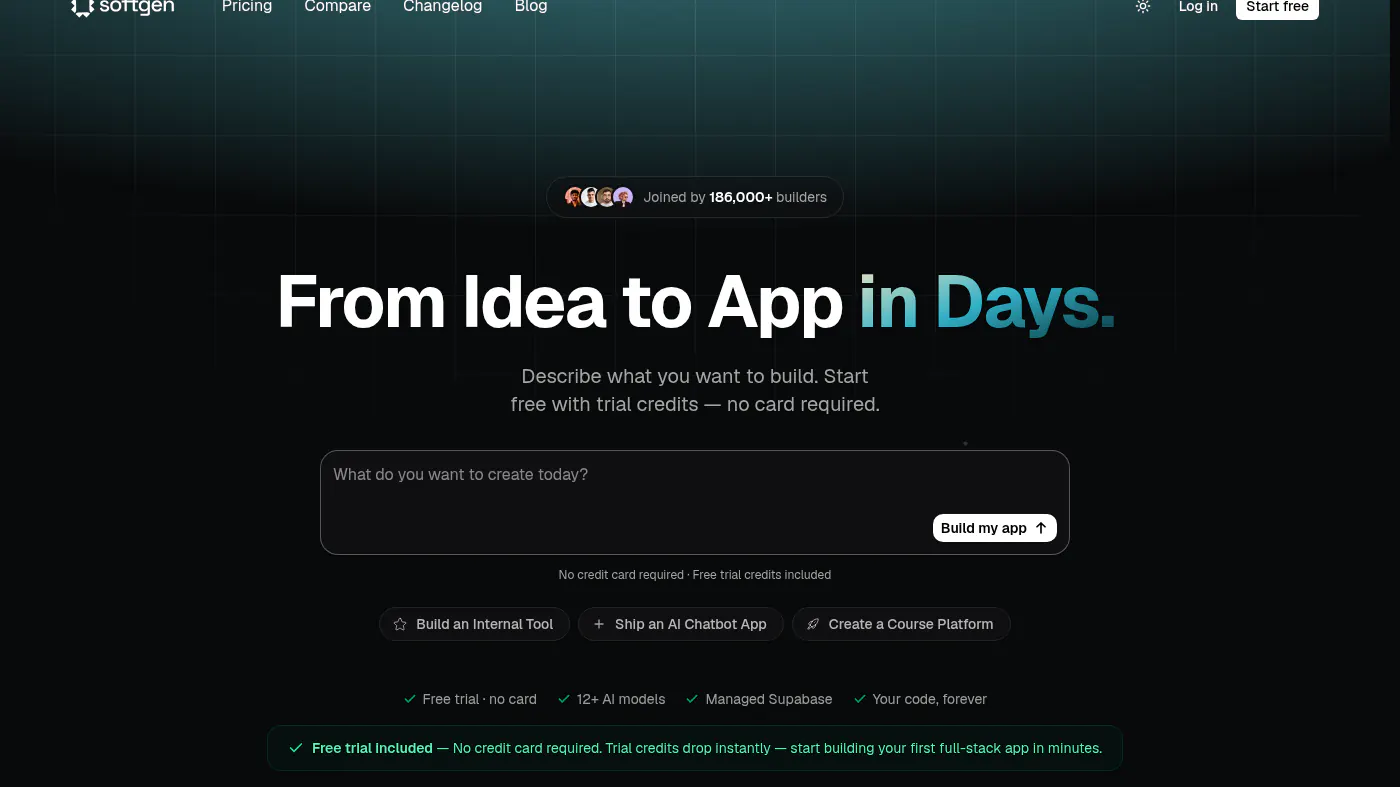
Task: Click the checkmark in the Free trial included banner
Action: tap(296, 748)
